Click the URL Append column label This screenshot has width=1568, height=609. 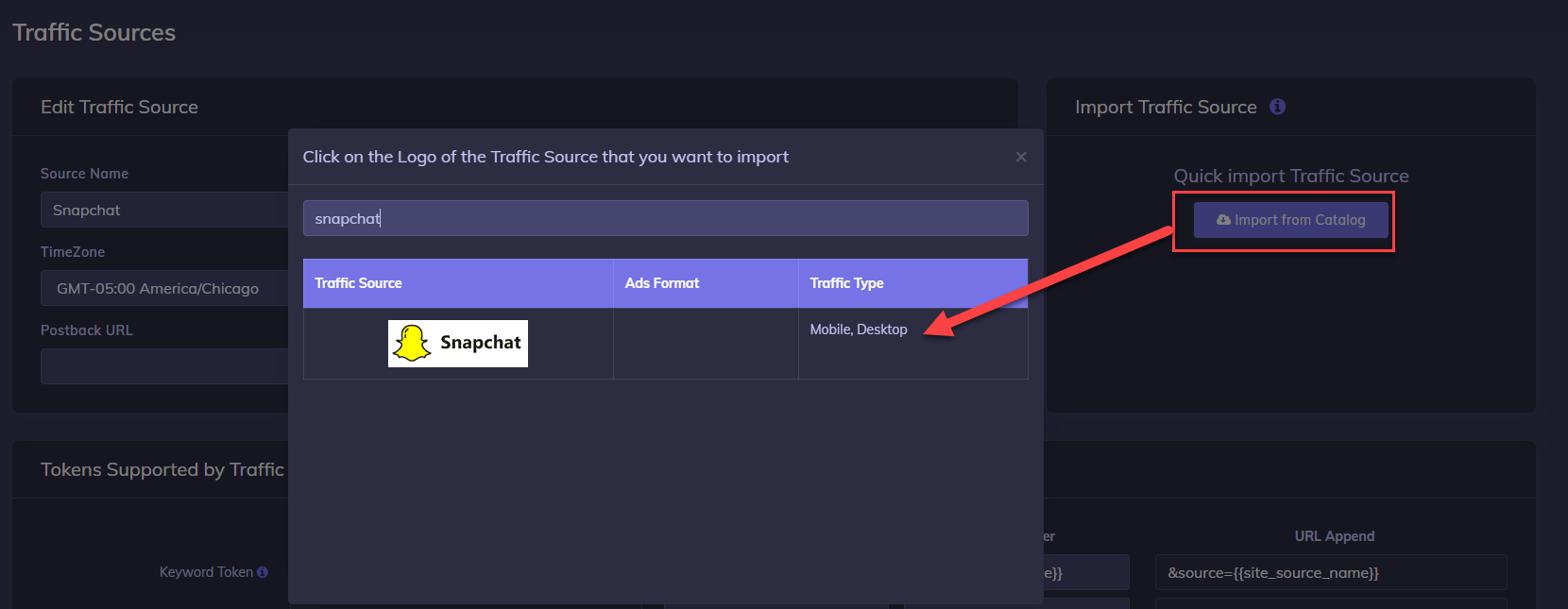[1334, 536]
